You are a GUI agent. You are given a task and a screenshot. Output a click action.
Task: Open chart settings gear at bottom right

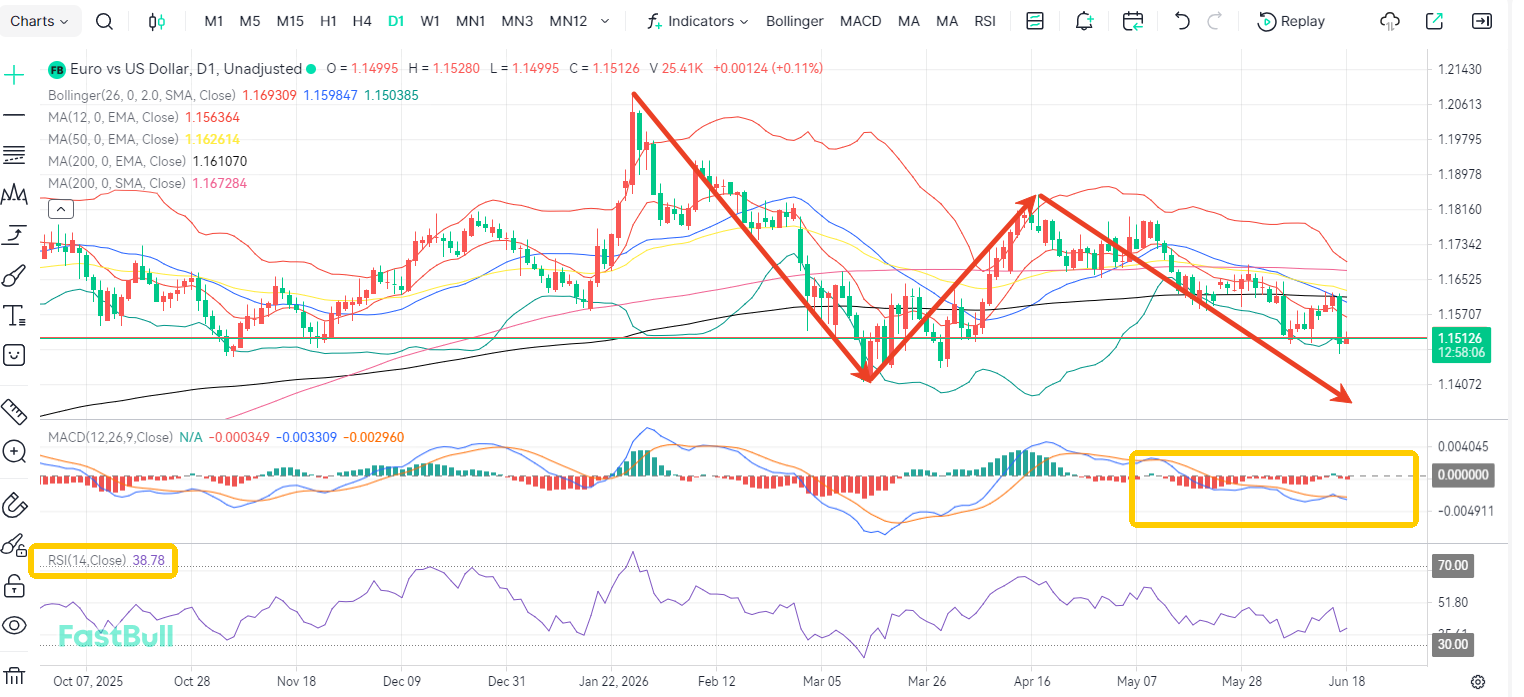point(1477,681)
